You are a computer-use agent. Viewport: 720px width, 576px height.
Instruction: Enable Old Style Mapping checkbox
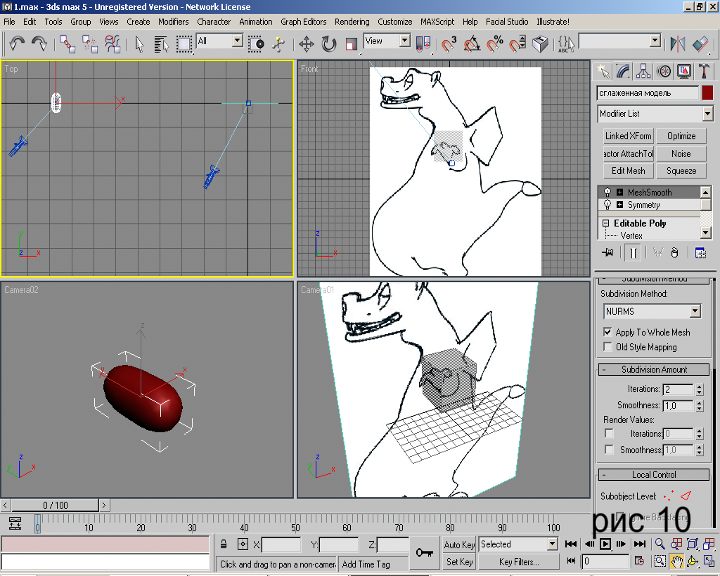(x=607, y=347)
